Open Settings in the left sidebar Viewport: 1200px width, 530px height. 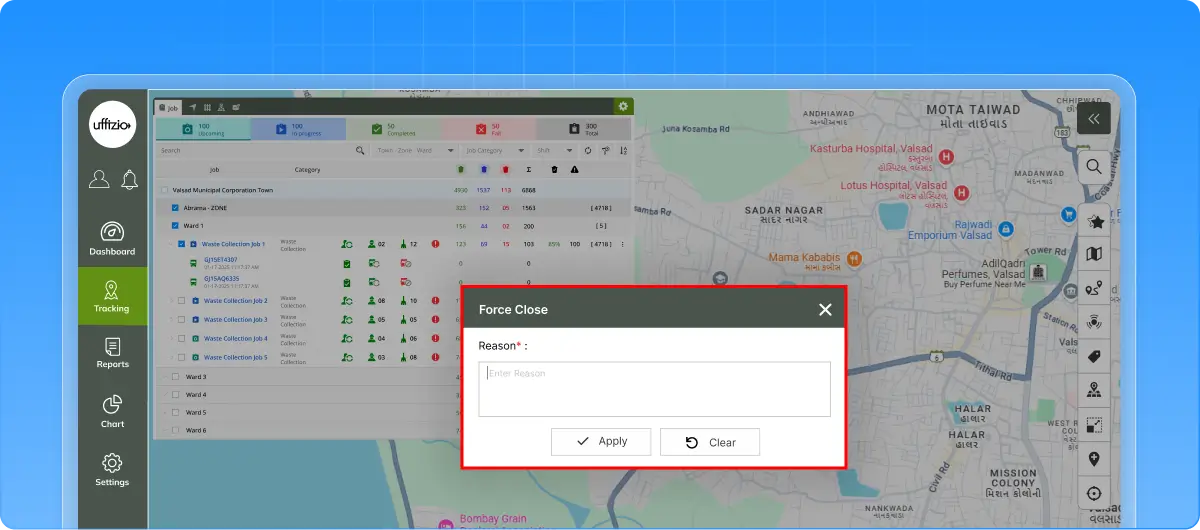pyautogui.click(x=112, y=469)
